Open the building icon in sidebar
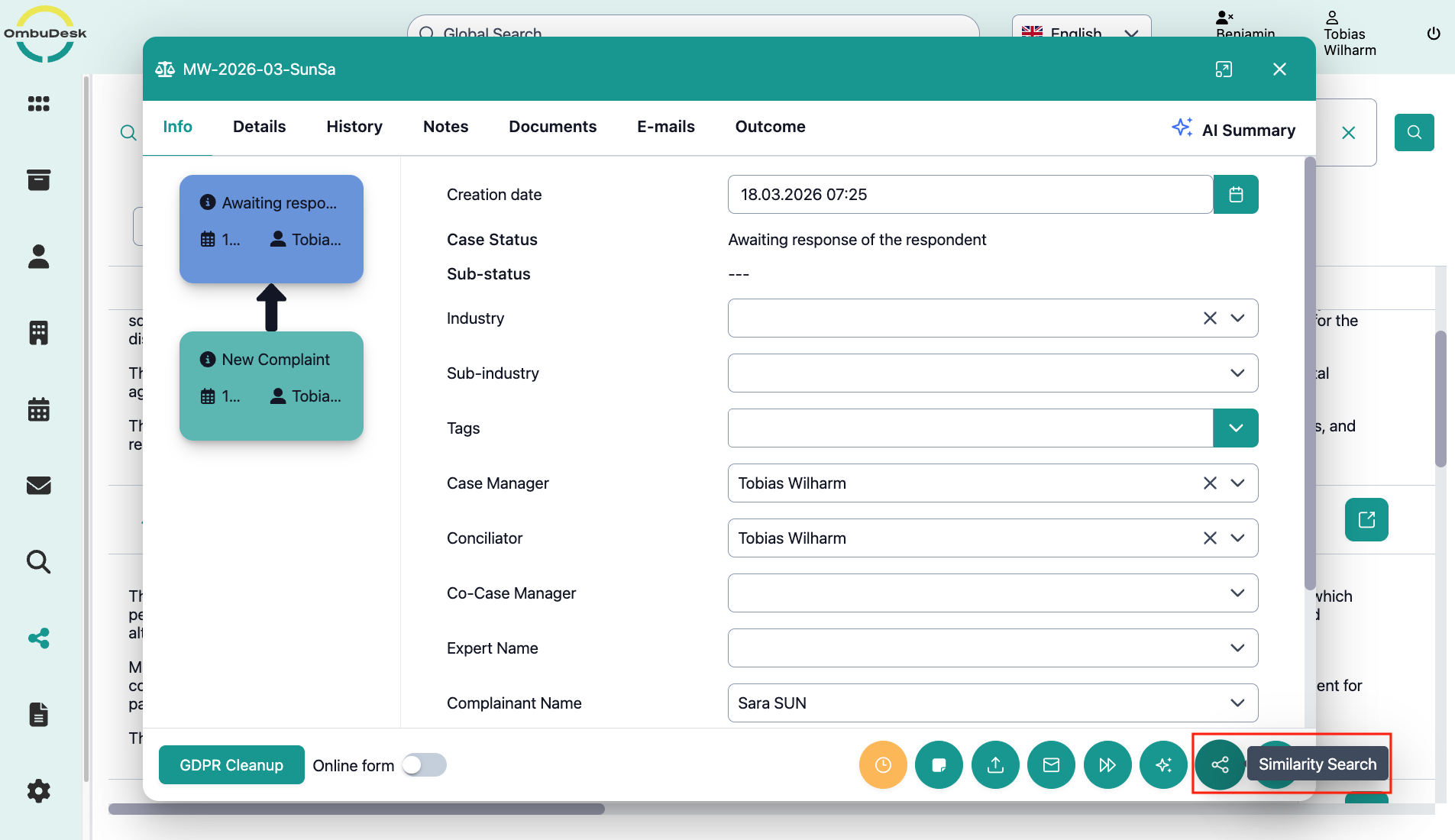 38,333
